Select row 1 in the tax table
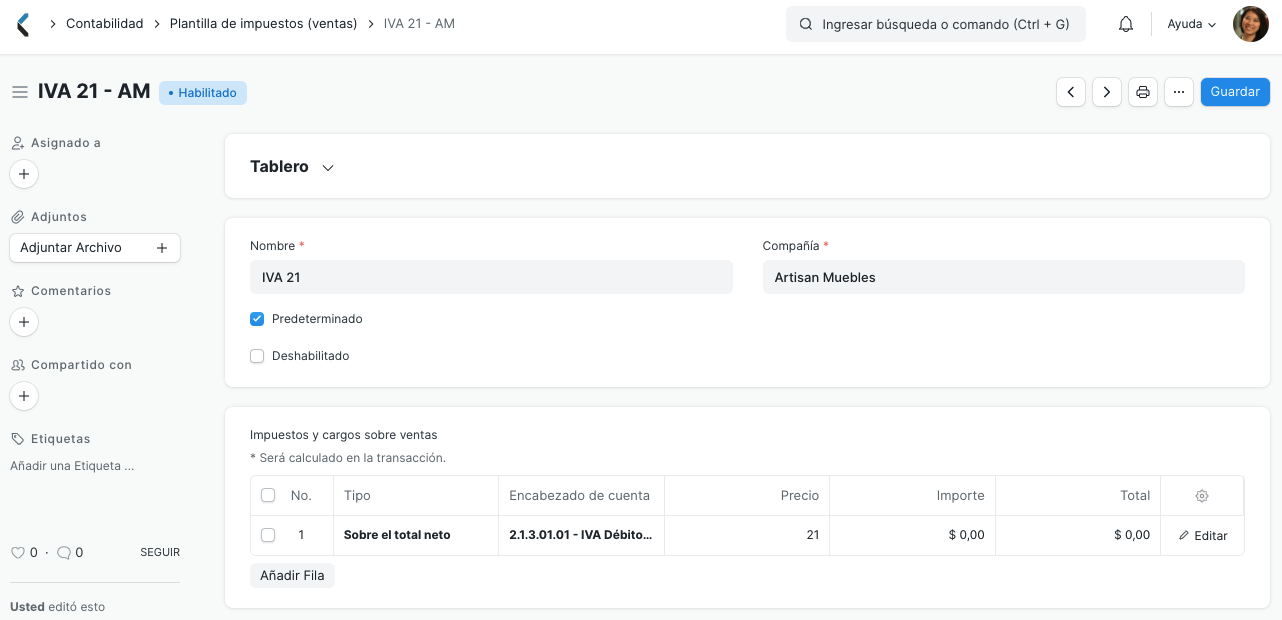This screenshot has width=1282, height=620. click(268, 535)
